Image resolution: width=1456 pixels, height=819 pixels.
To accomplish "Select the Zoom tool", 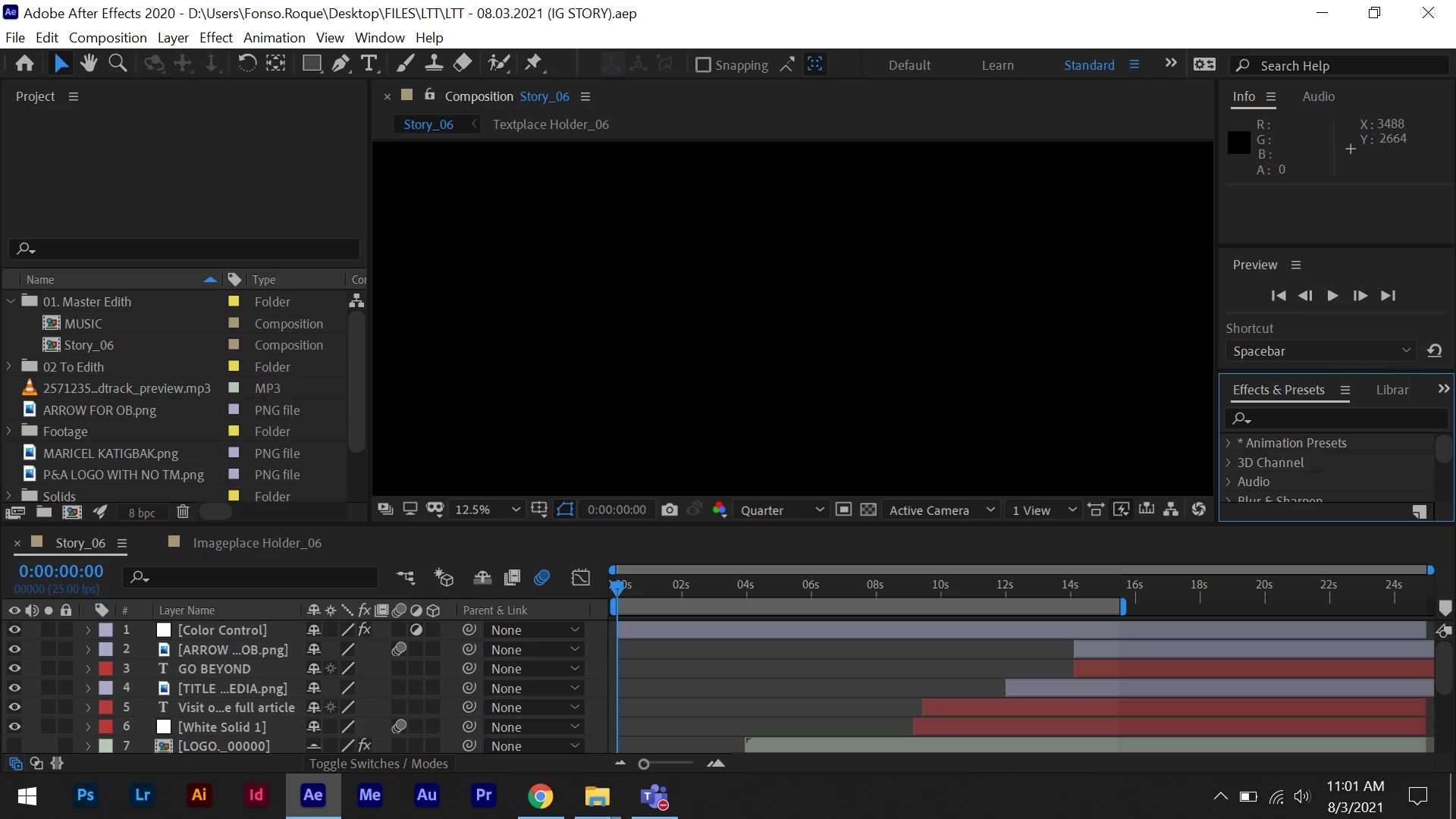I will [118, 64].
